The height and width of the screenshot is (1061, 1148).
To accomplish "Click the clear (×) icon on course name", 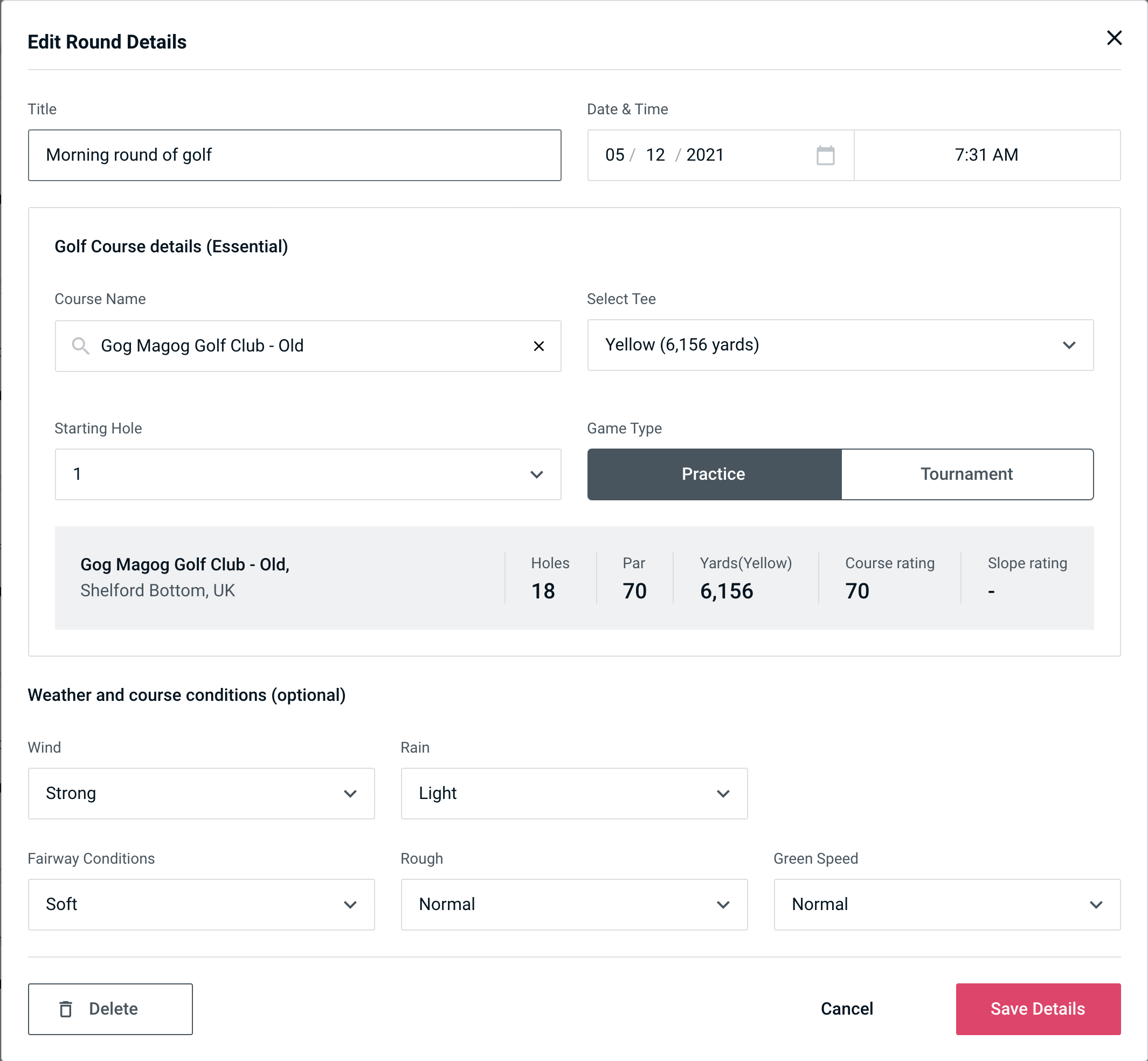I will coord(539,346).
